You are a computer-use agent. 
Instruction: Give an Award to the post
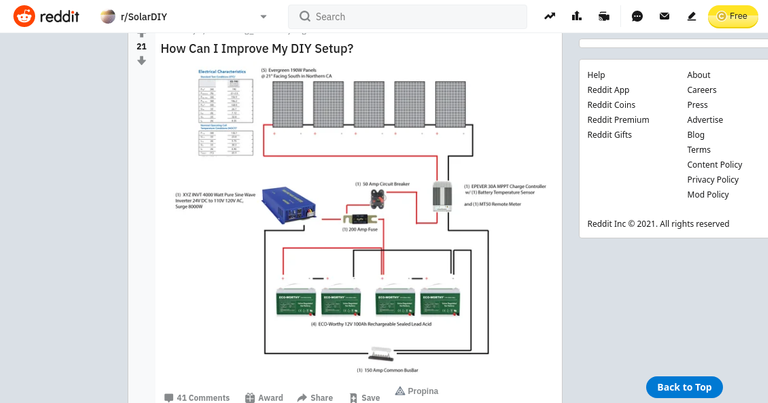(264, 398)
